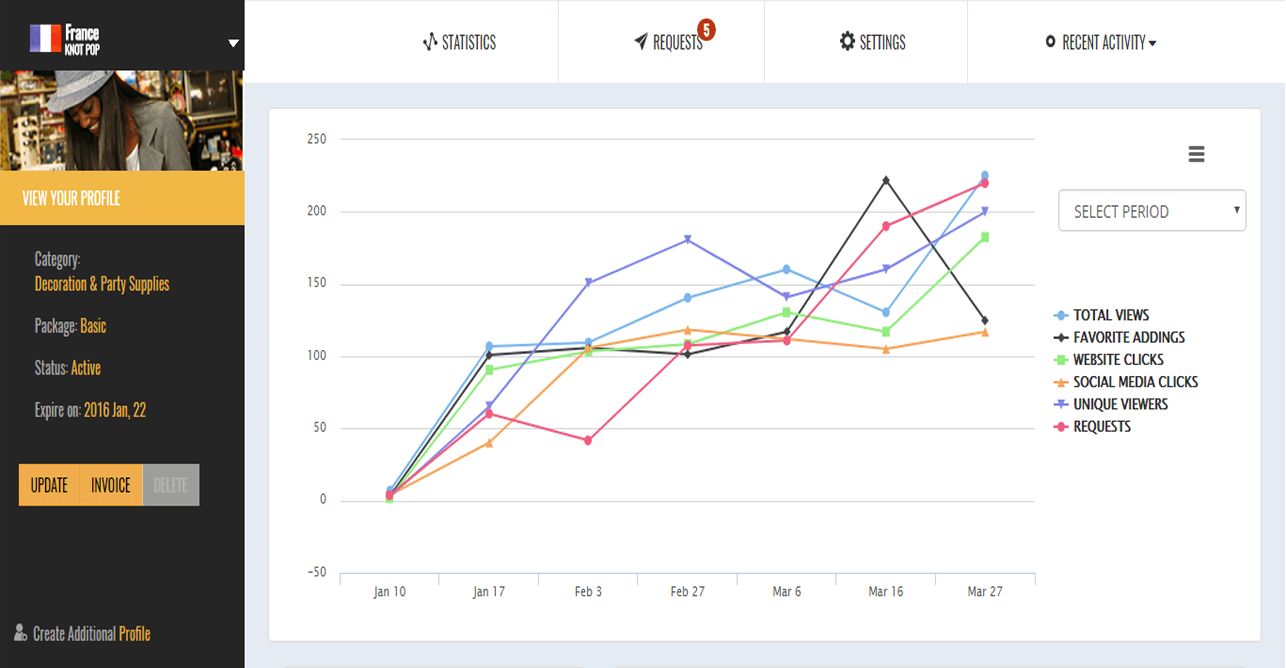Click the 'Jan 10' axis label
Viewport: 1286px width, 668px height.
(390, 592)
